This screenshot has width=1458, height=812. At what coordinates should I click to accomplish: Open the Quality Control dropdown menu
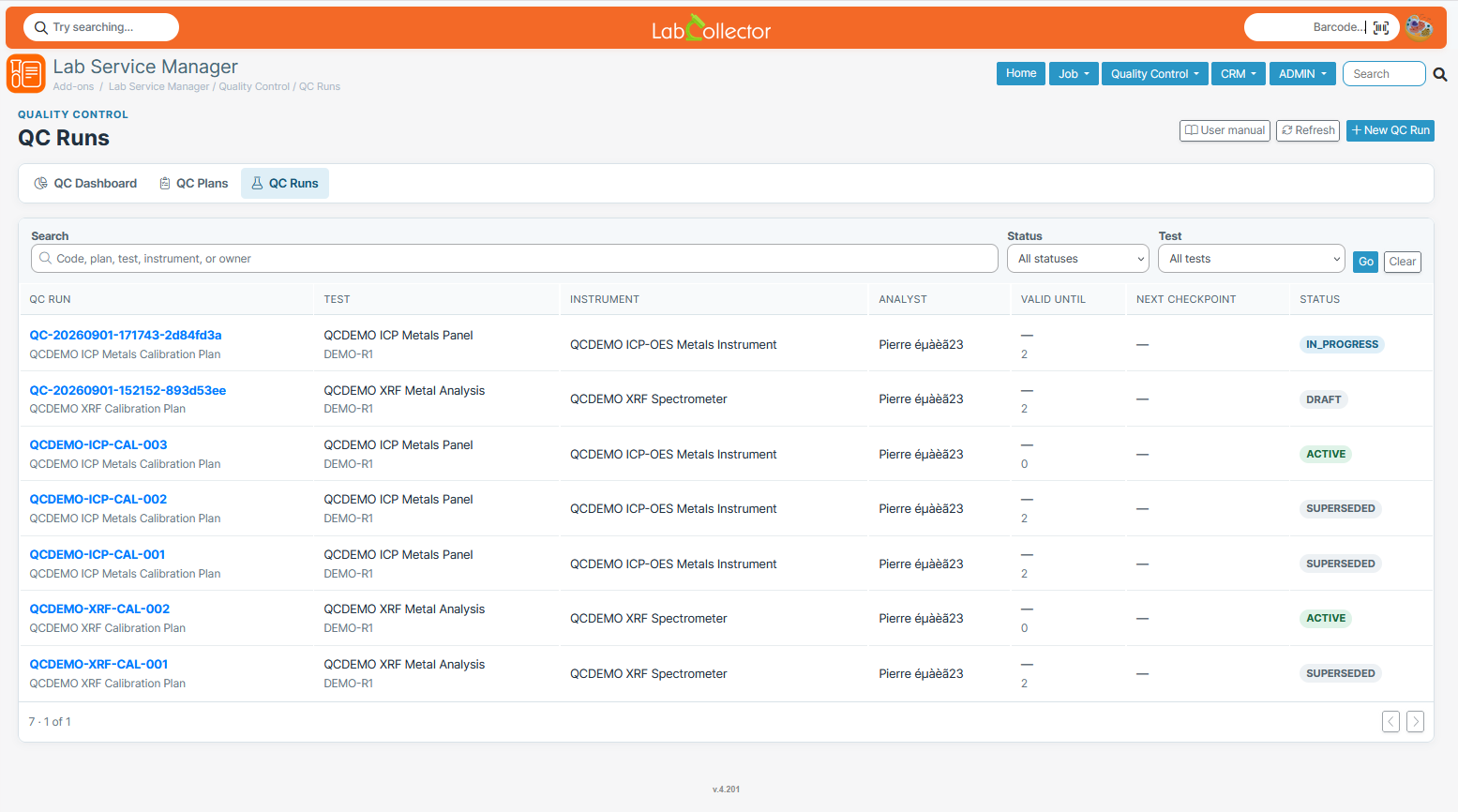(x=1155, y=74)
